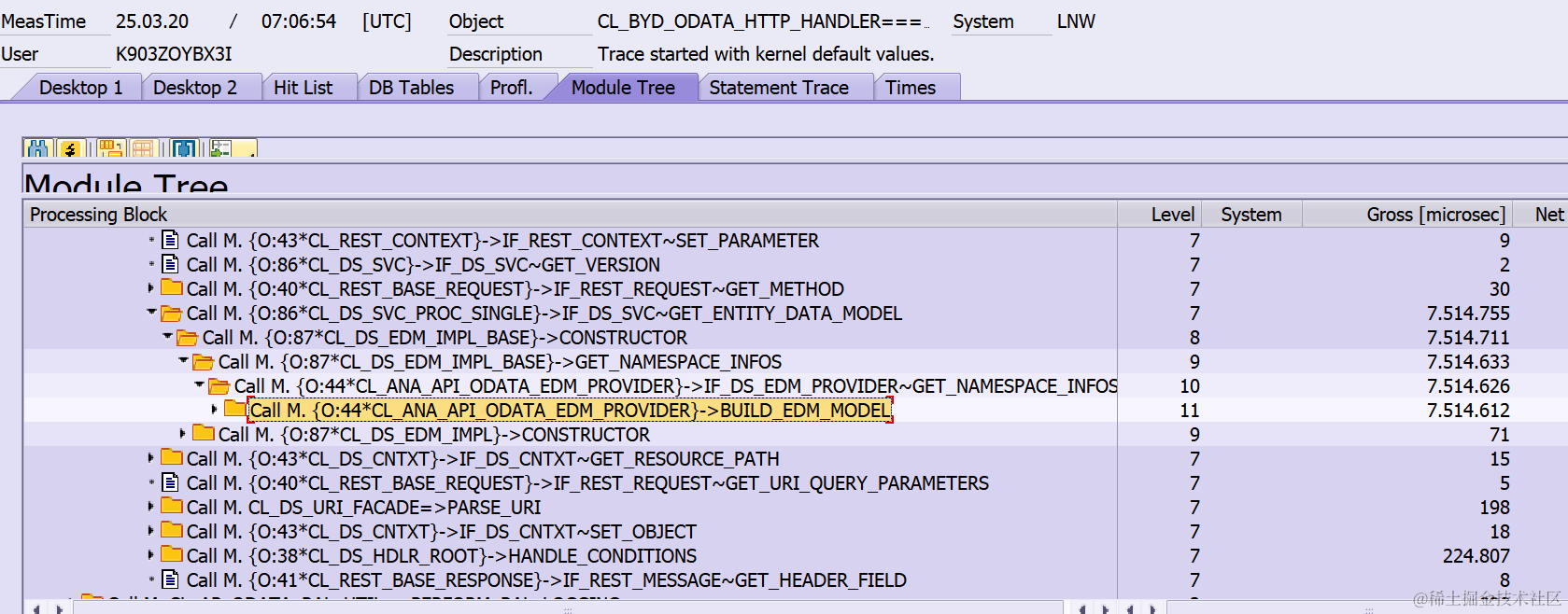Click the Level column header
1568x614 pixels.
(x=1160, y=215)
